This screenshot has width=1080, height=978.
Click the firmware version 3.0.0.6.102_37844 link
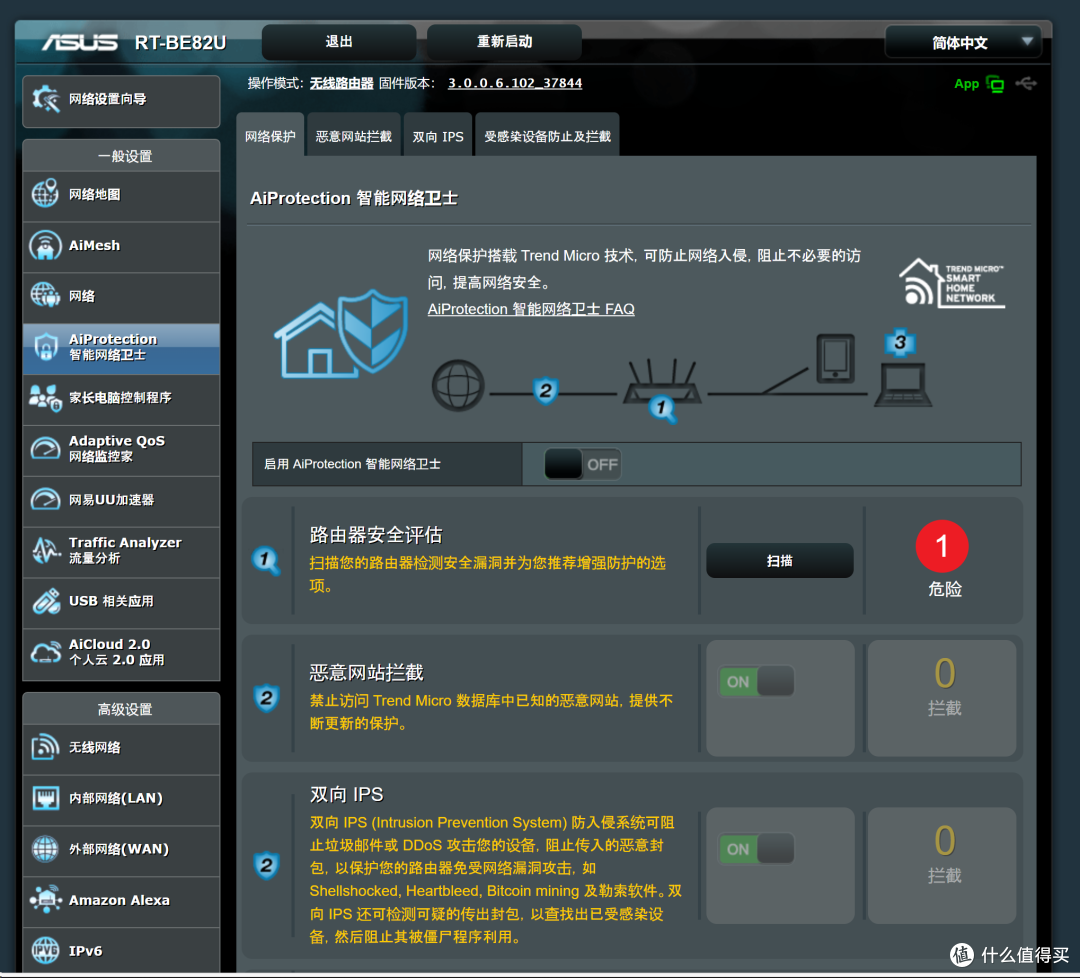tap(515, 83)
